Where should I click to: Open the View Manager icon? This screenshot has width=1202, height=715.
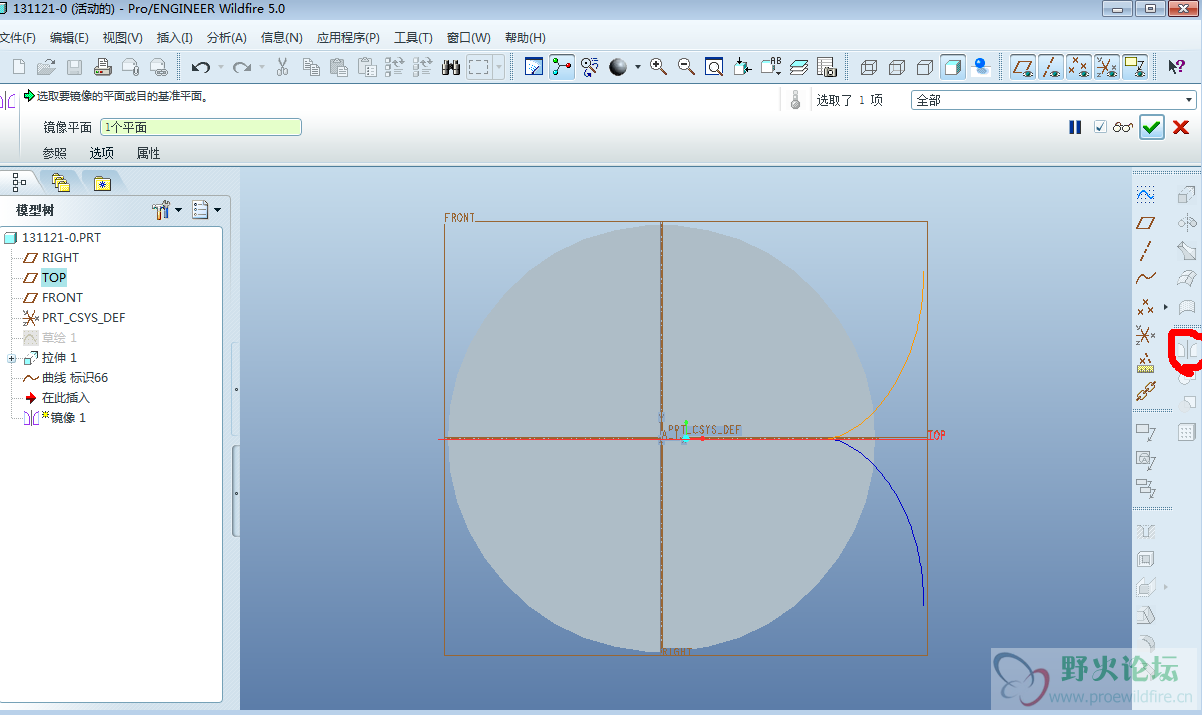click(826, 67)
